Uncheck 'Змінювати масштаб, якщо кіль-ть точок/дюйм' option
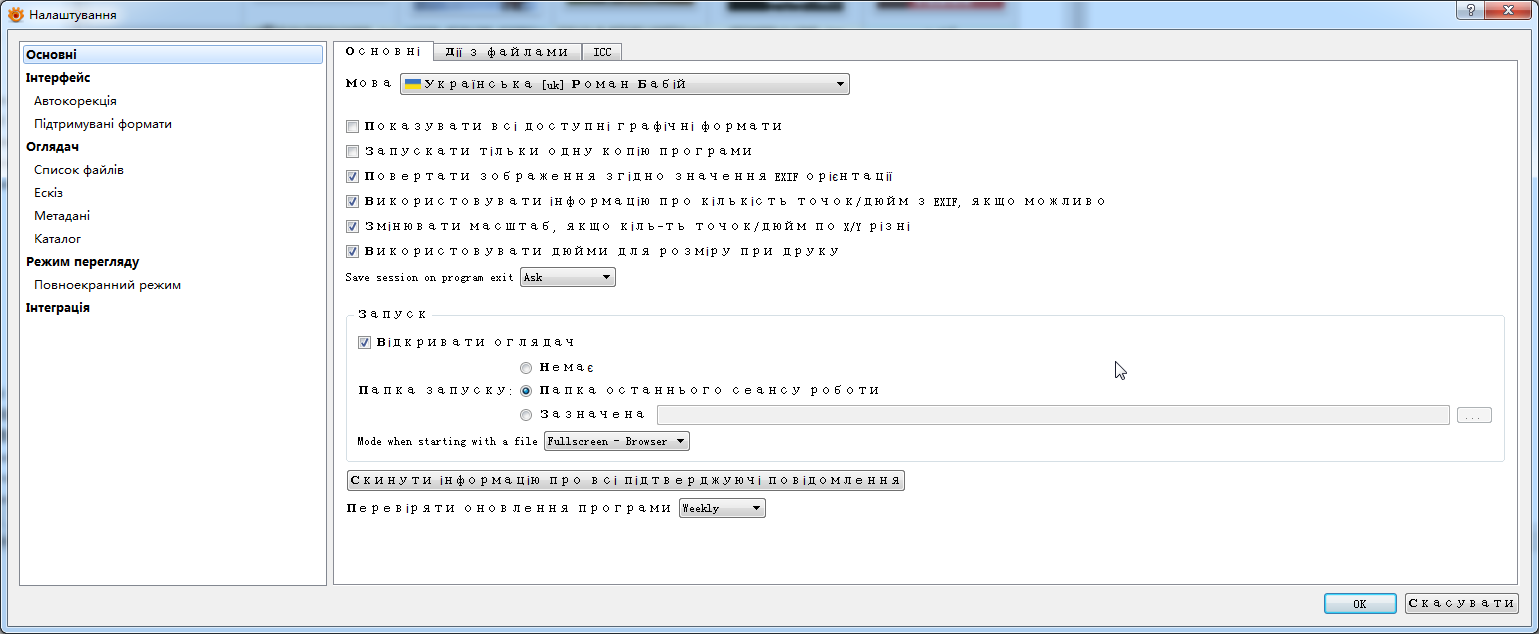1539x634 pixels. click(x=352, y=227)
